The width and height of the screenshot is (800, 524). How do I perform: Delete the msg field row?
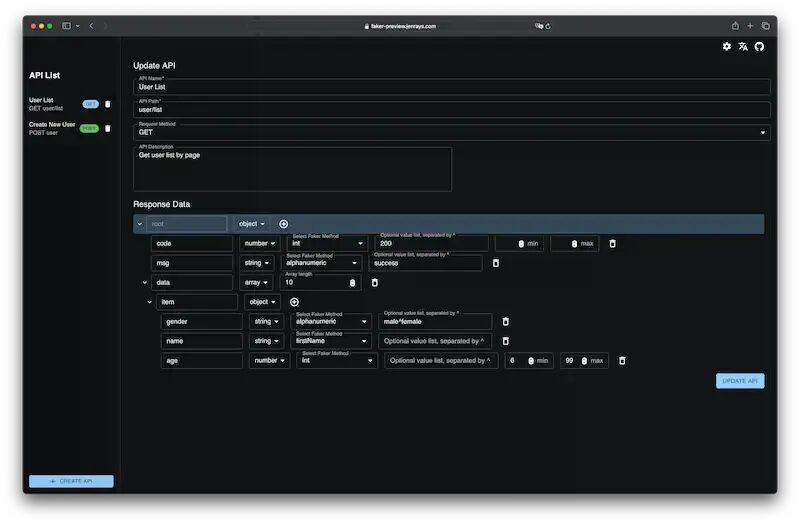click(496, 263)
